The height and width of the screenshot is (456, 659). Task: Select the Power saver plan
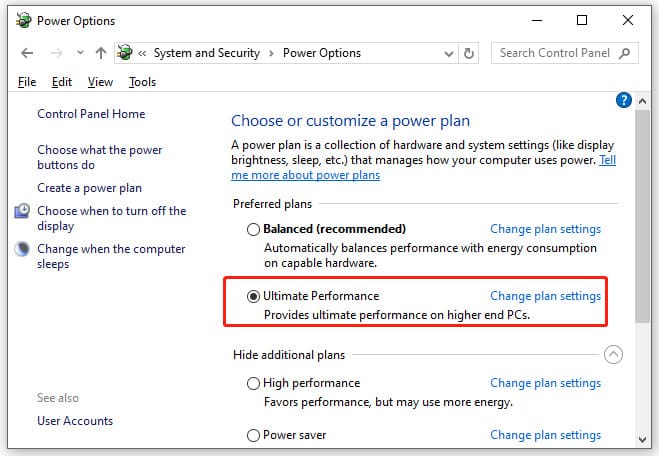(254, 435)
